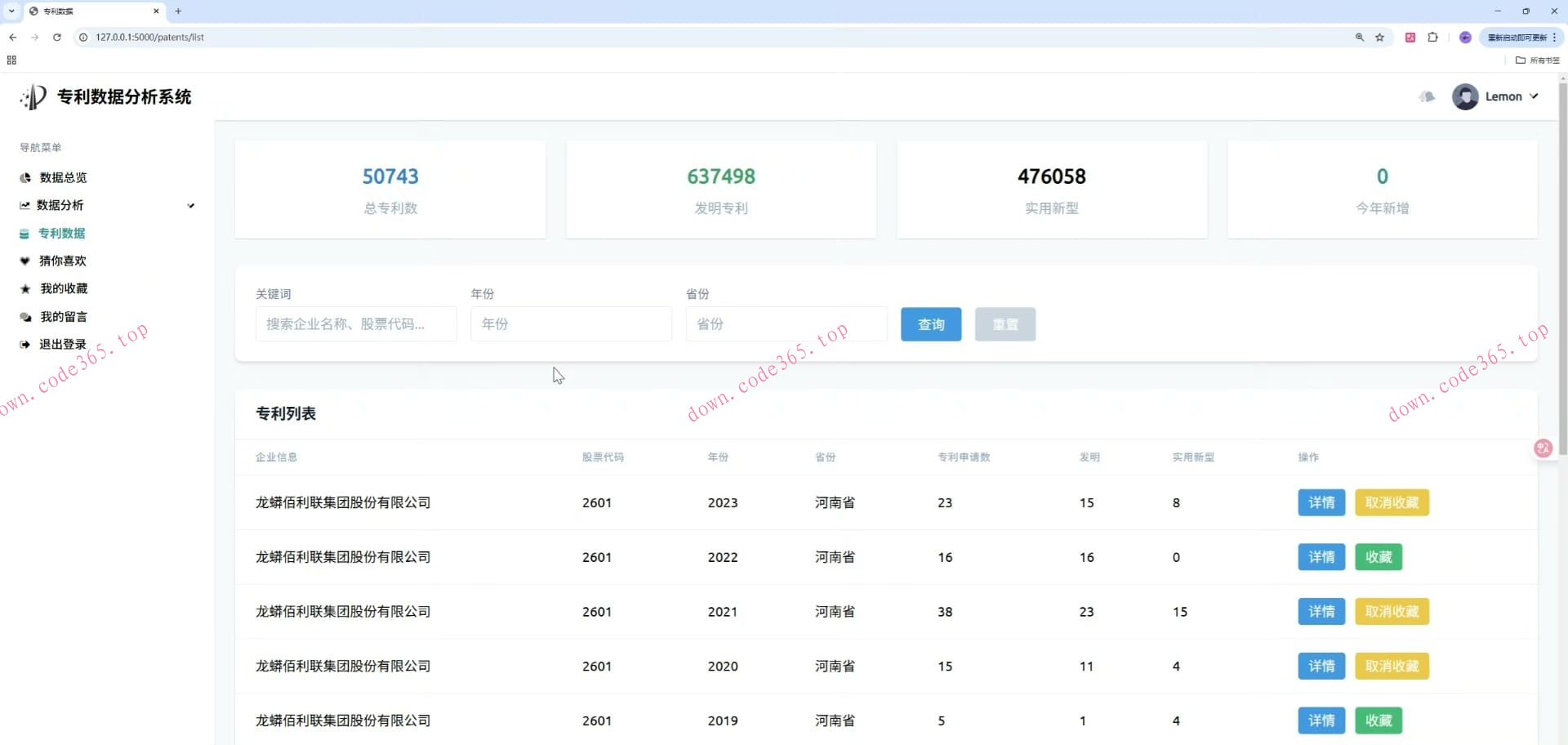Click the 关键词 search input field
Screen dimensions: 1568x745
tap(356, 324)
